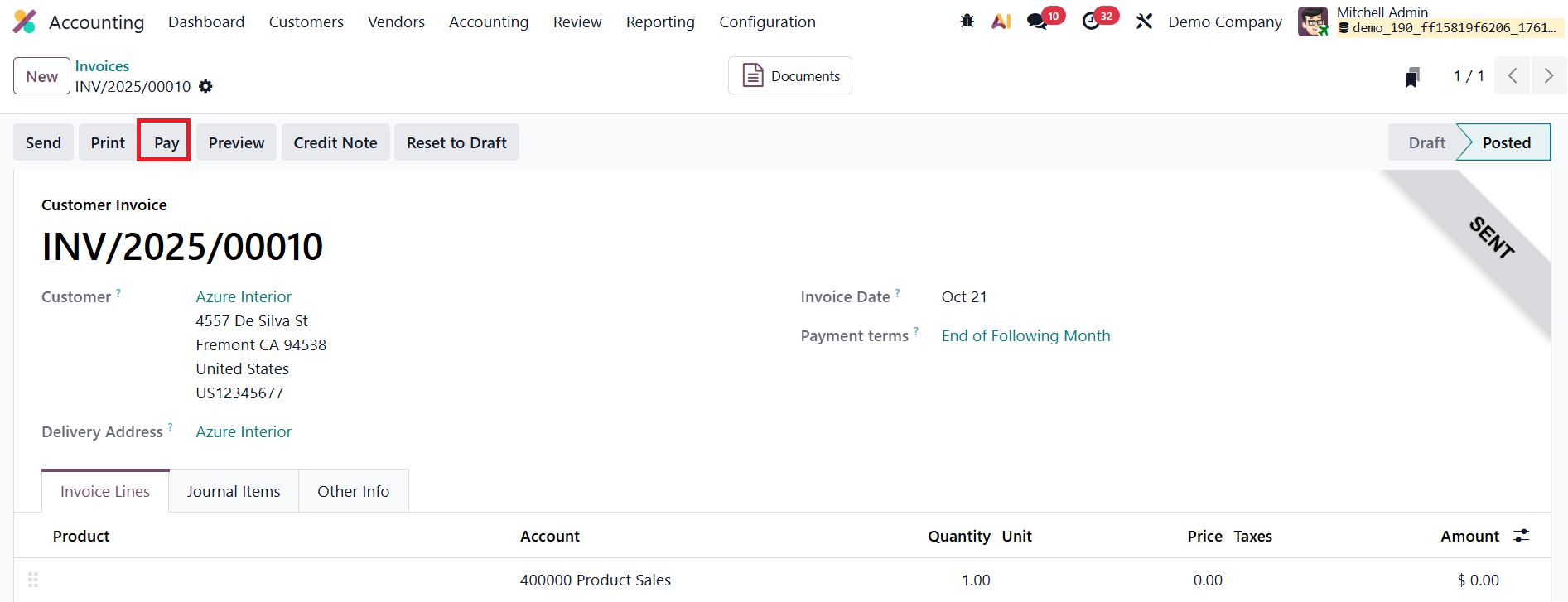Switch to the Other Info tab
1568x602 pixels.
353,492
